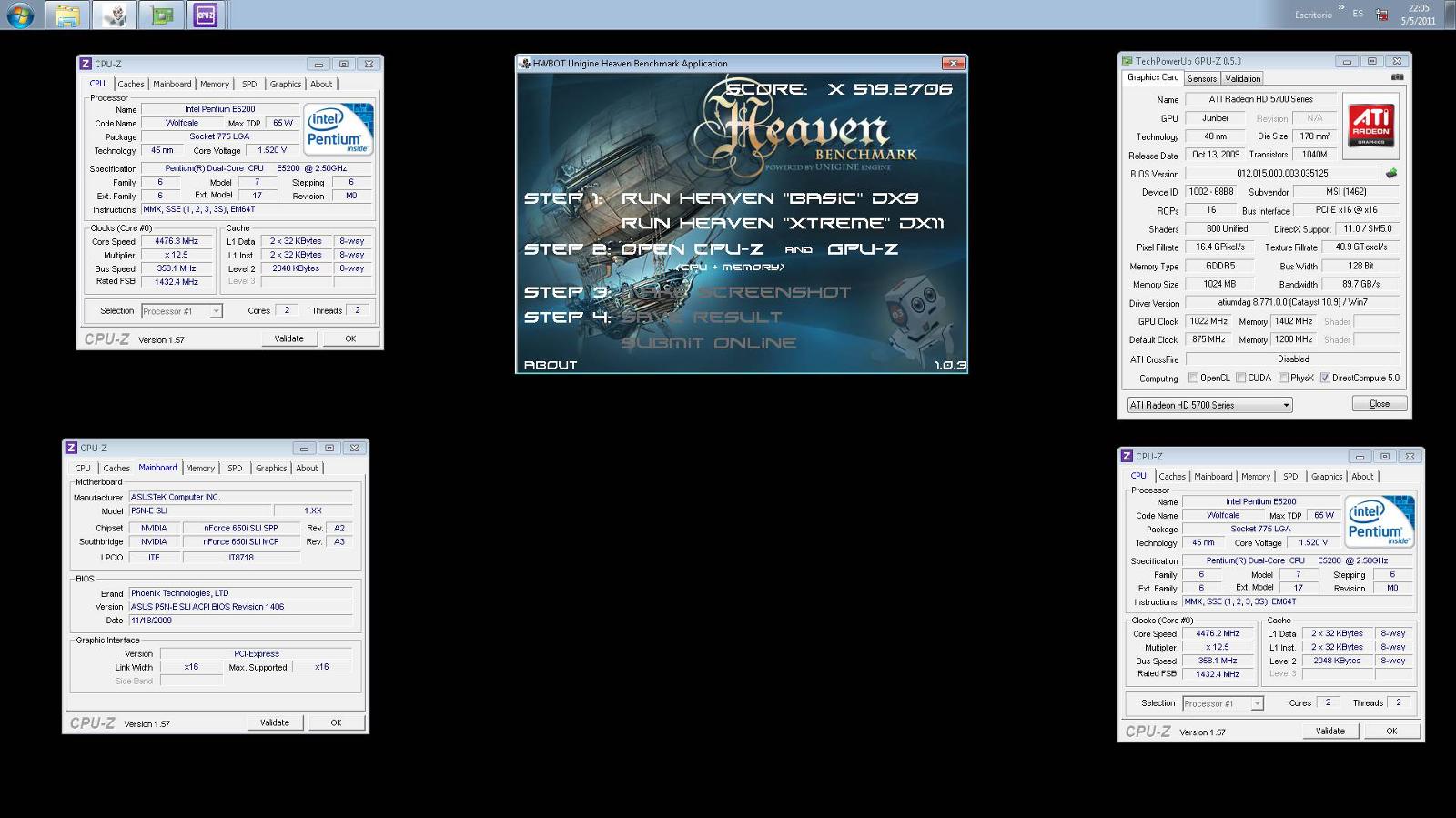Click the network tray icon near clock
The image size is (1456, 818).
[1381, 15]
